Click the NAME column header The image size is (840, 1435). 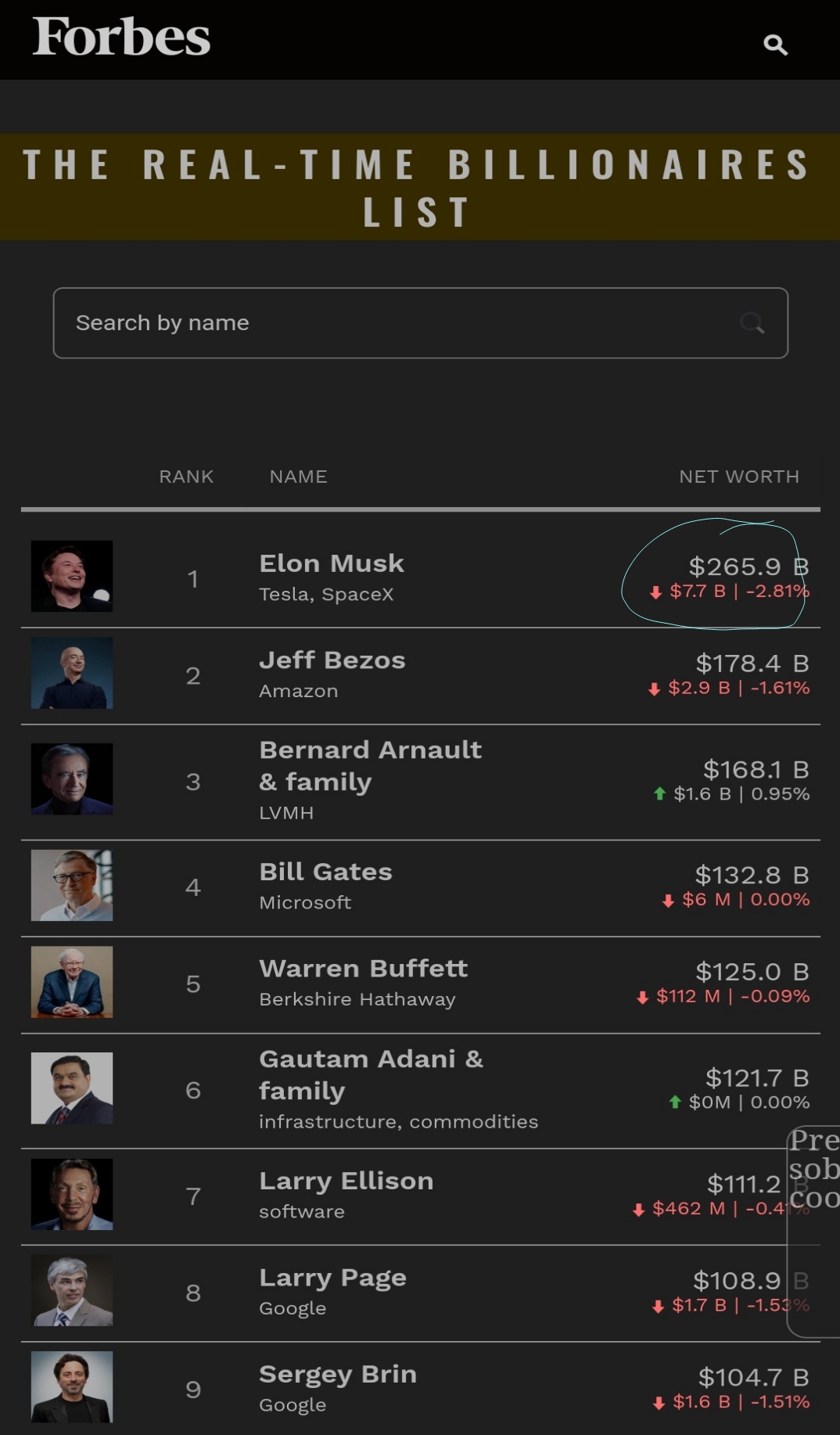pos(298,477)
